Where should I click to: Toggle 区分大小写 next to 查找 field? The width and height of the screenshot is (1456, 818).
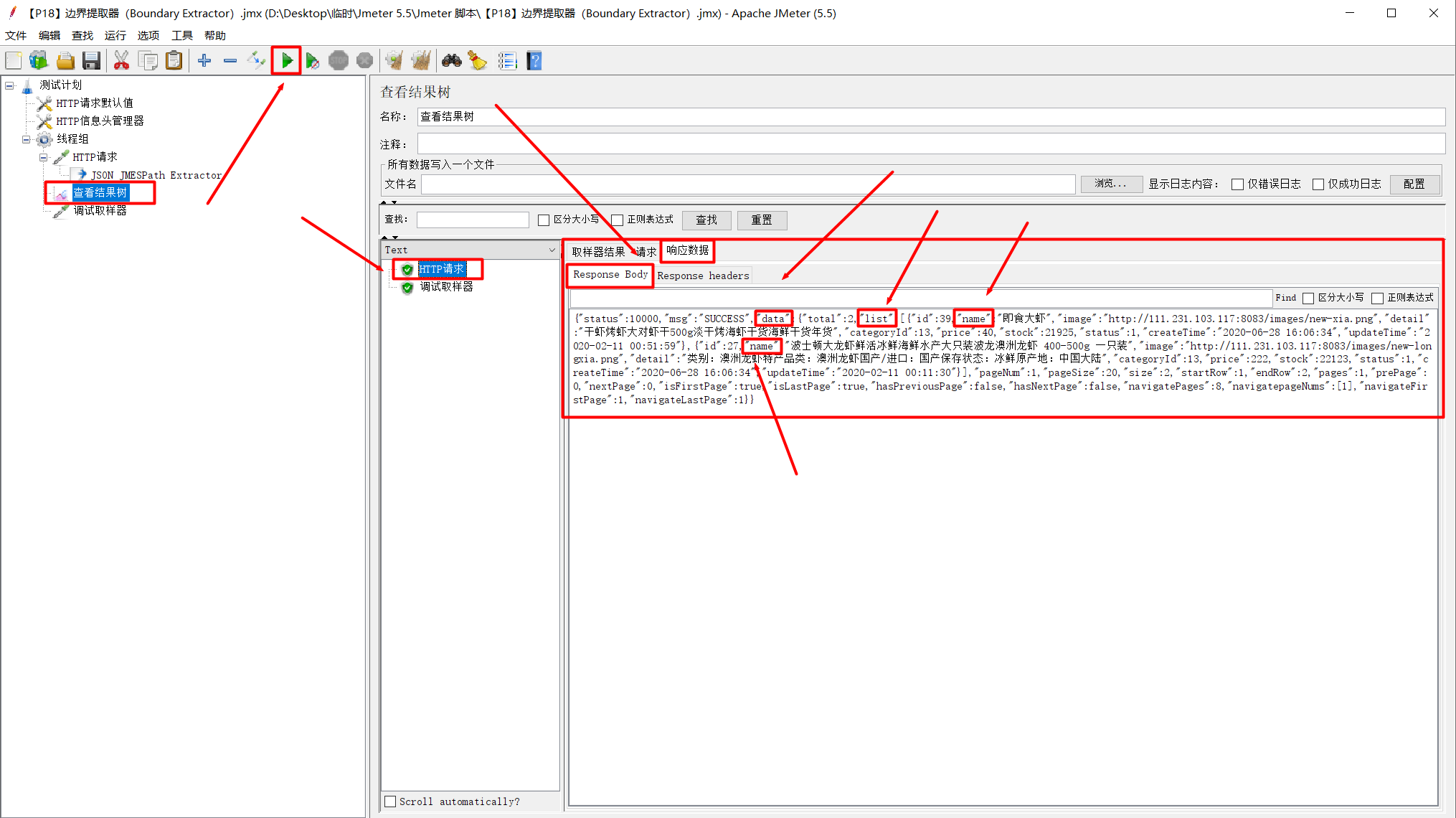(x=544, y=220)
